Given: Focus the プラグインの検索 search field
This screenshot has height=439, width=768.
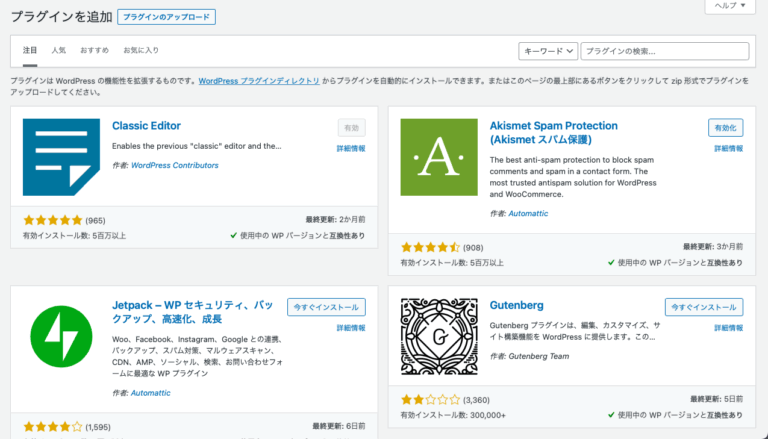Looking at the screenshot, I should pos(664,51).
